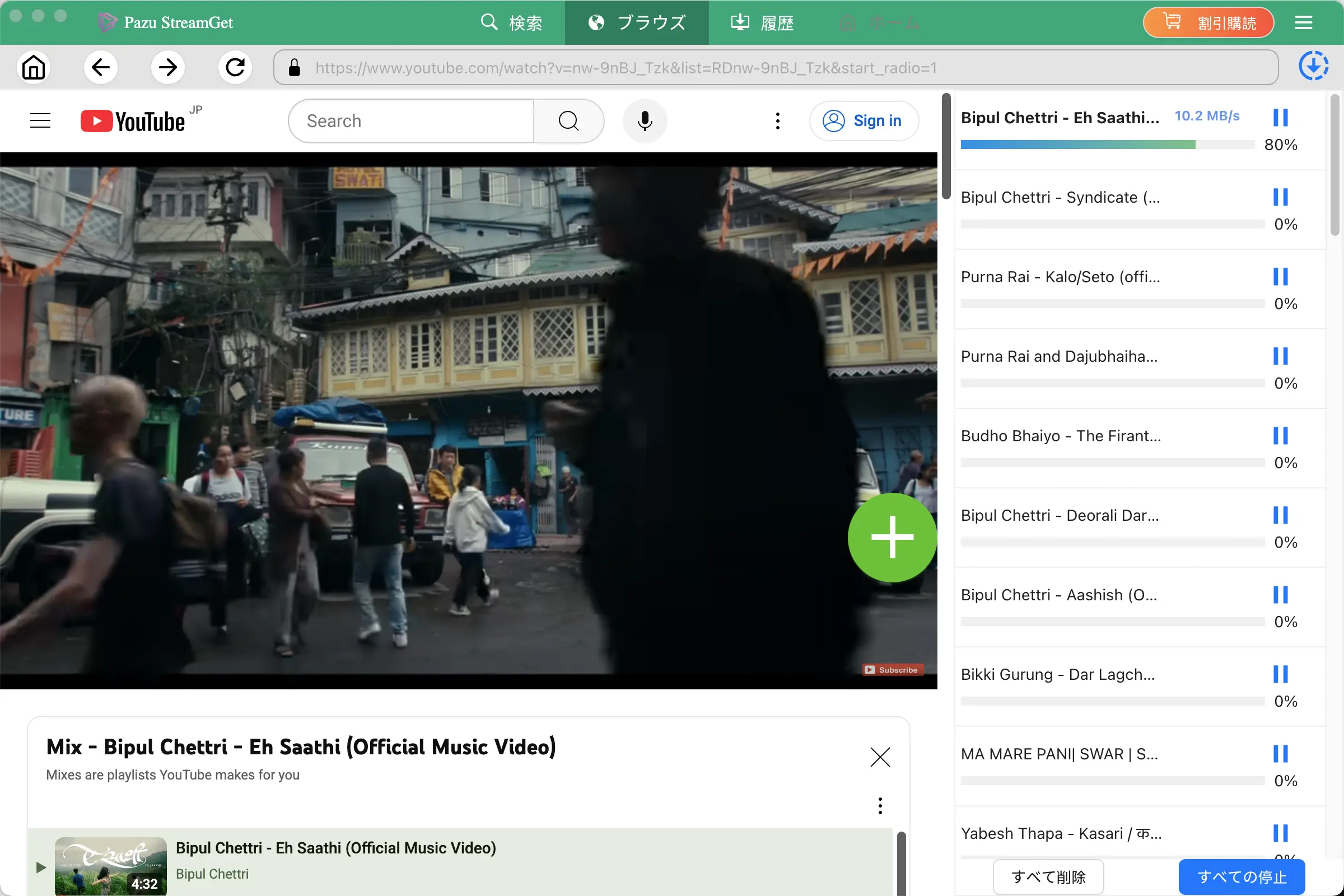Switch to the ブラウズ tab
The width and height of the screenshot is (1344, 896).
click(637, 22)
